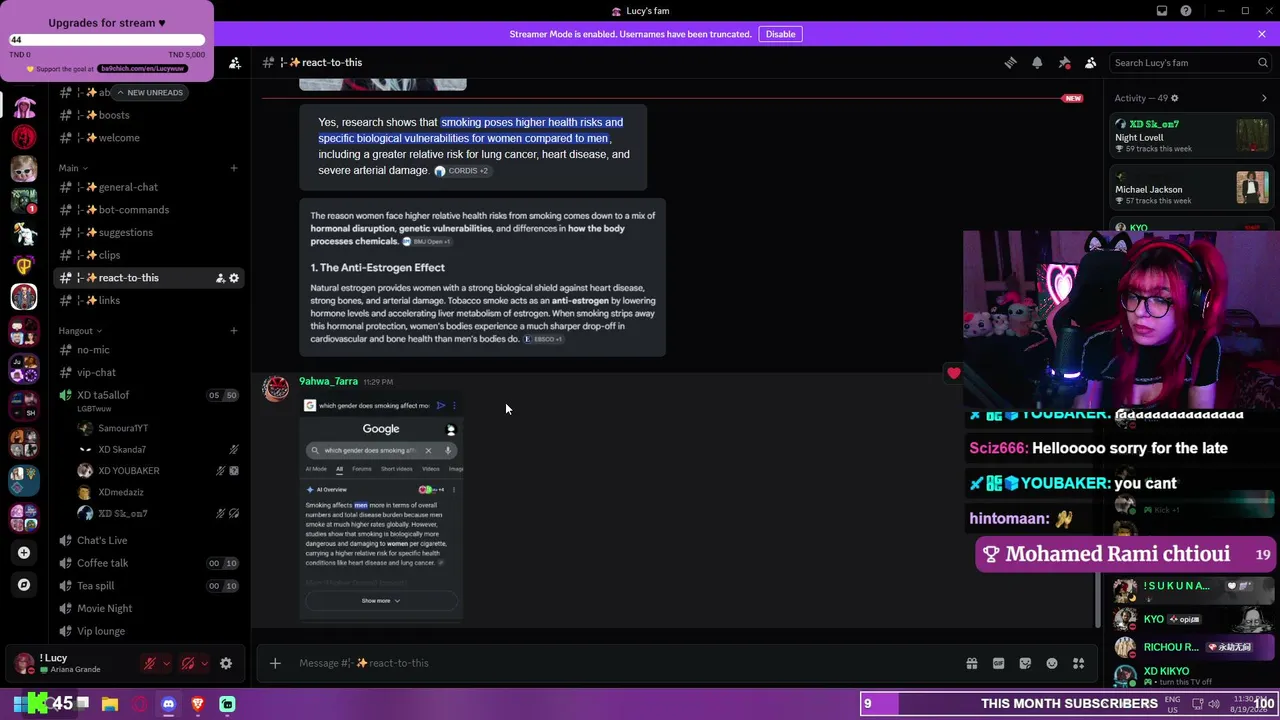1280x720 pixels.
Task: Open the Night Lovell activity card
Action: pyautogui.click(x=1193, y=136)
